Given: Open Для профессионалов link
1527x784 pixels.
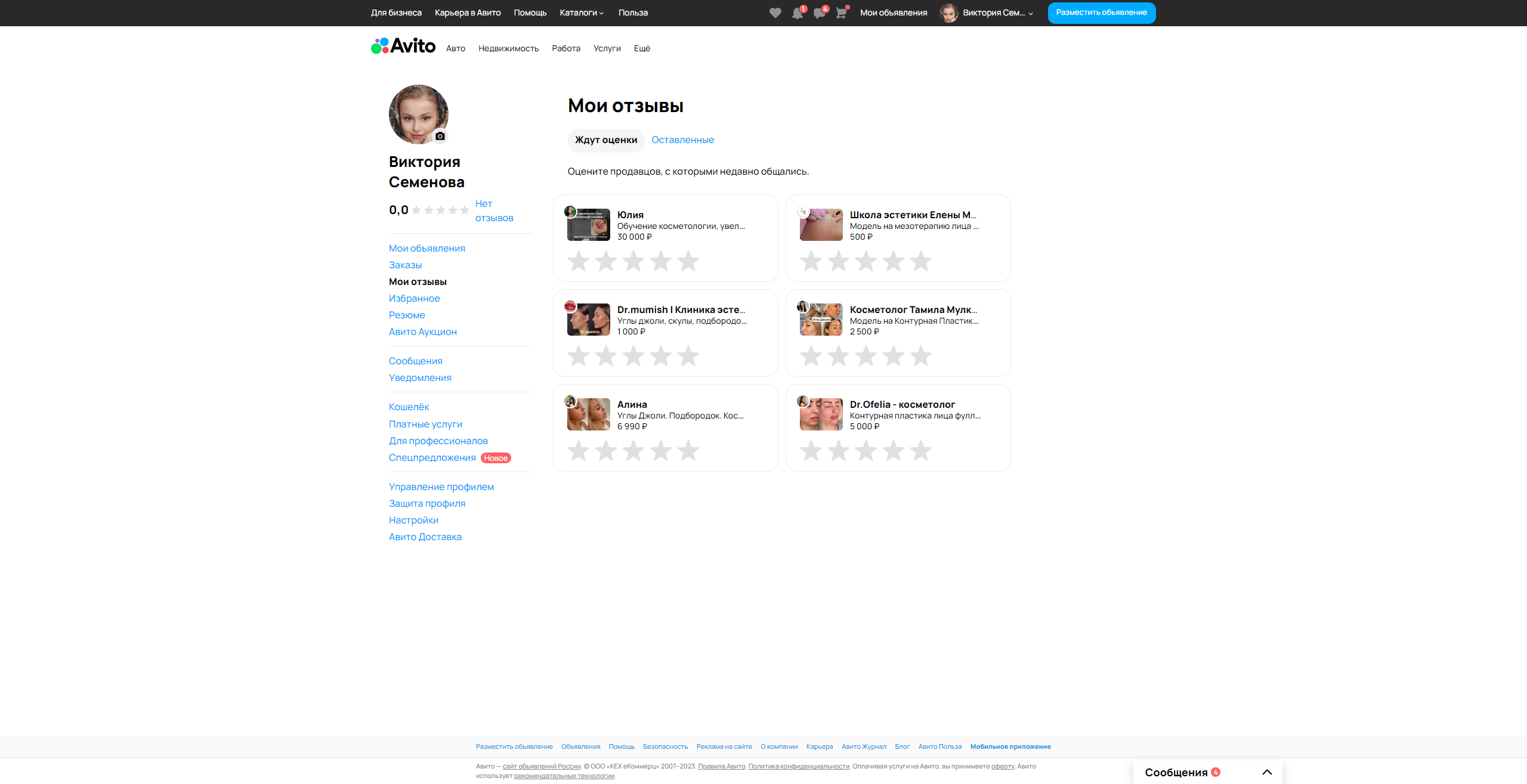Looking at the screenshot, I should click(x=438, y=441).
